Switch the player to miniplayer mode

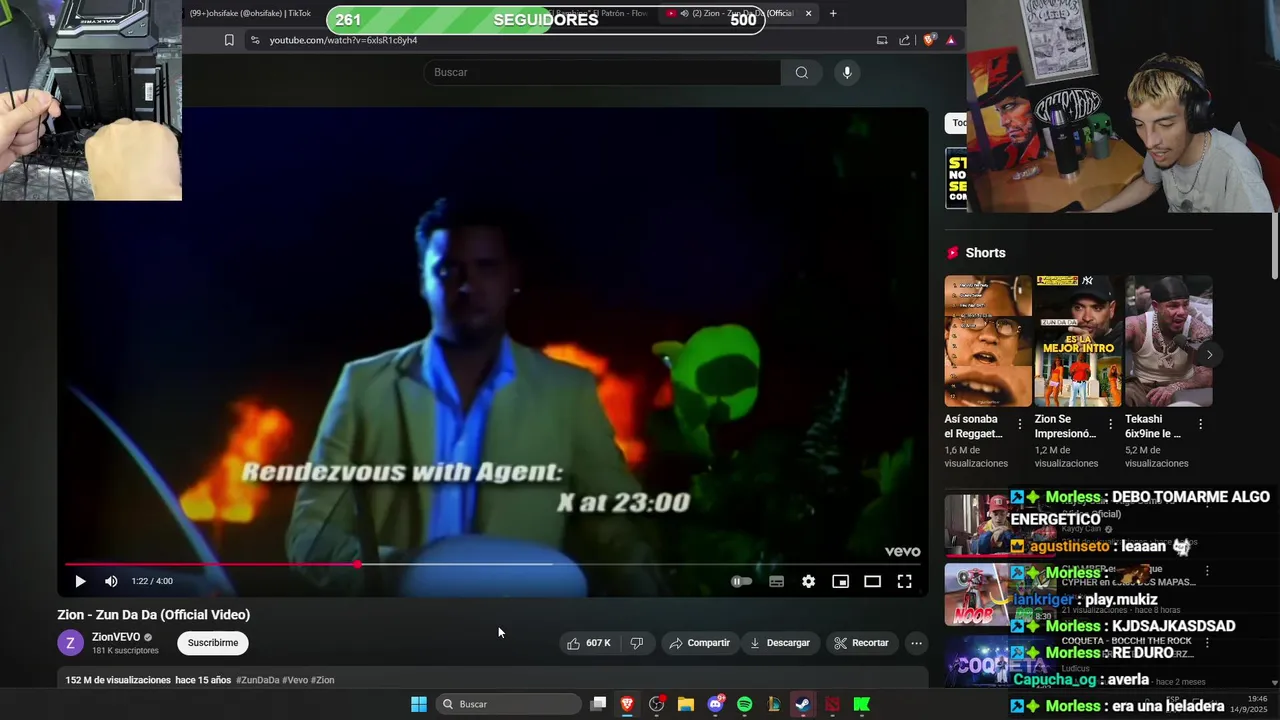pyautogui.click(x=840, y=581)
